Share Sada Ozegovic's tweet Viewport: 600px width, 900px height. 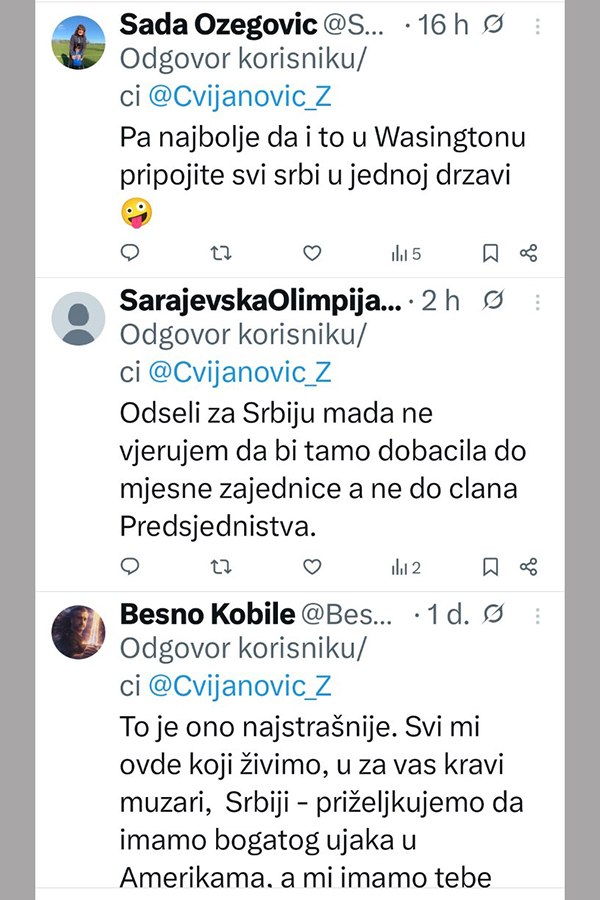point(529,254)
